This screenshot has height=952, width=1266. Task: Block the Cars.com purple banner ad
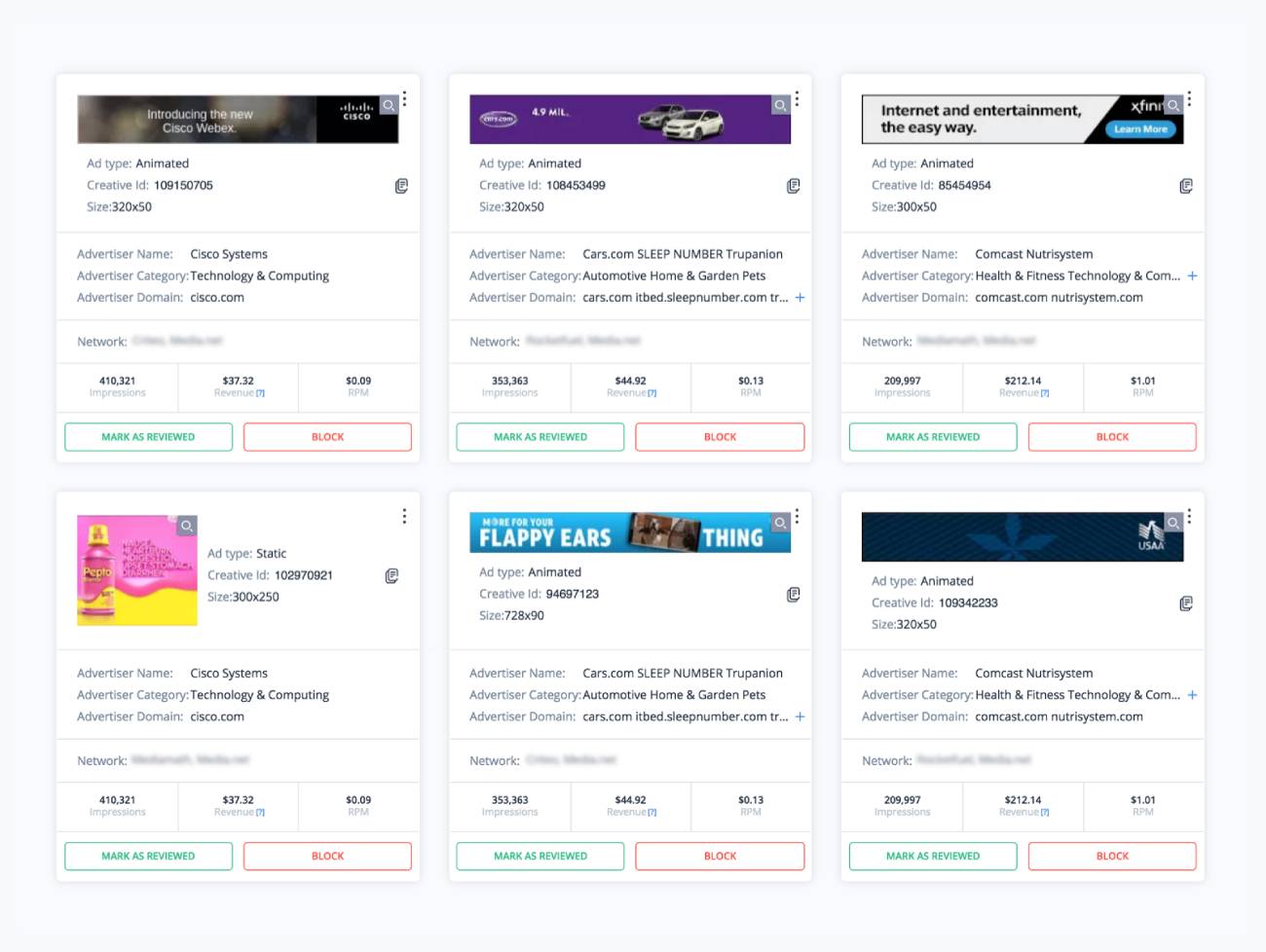point(720,437)
